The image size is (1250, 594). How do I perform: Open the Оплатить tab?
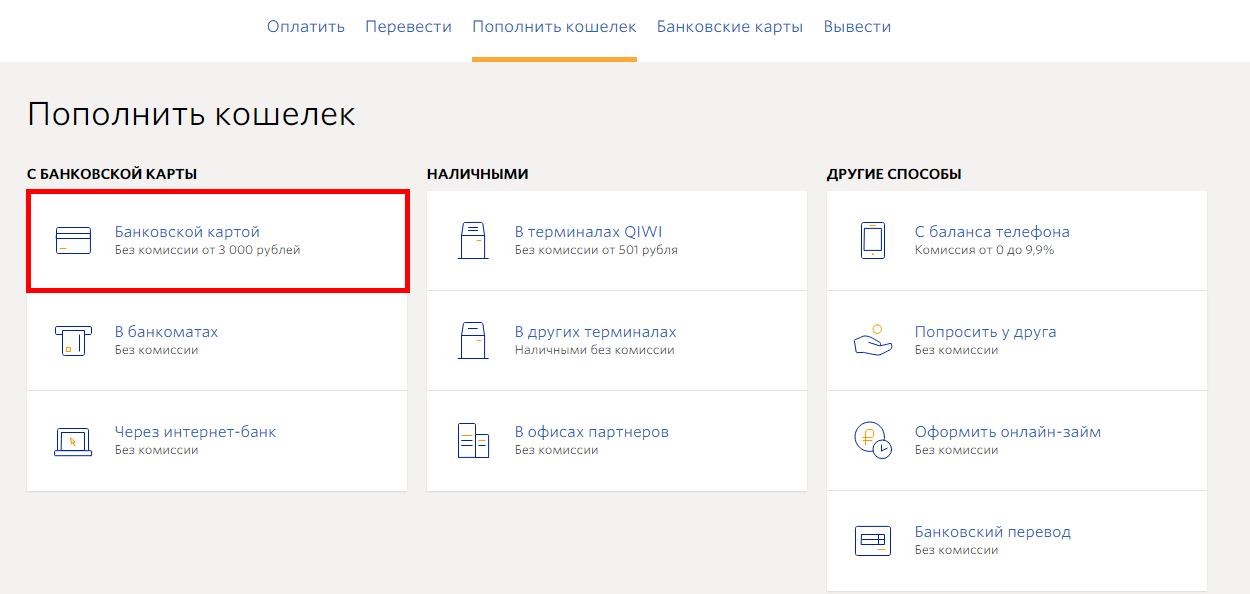[x=306, y=27]
